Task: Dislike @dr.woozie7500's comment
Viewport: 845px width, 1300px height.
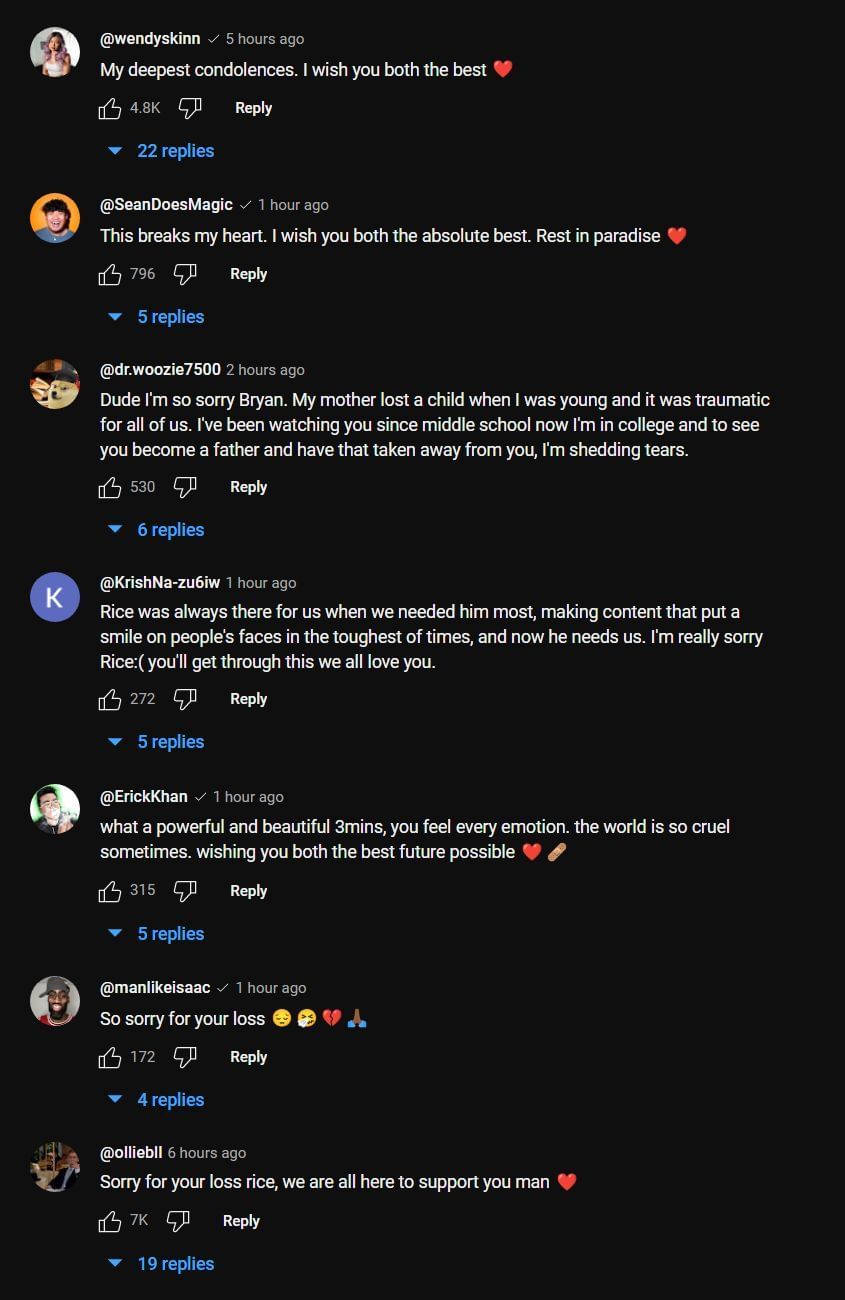Action: pyautogui.click(x=185, y=487)
